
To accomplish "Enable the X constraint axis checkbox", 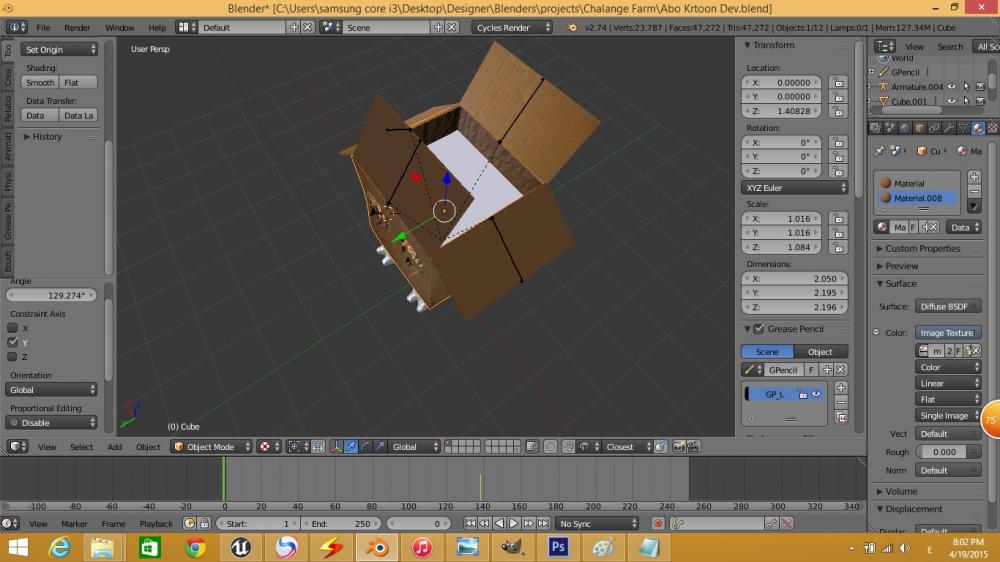I will coord(13,328).
